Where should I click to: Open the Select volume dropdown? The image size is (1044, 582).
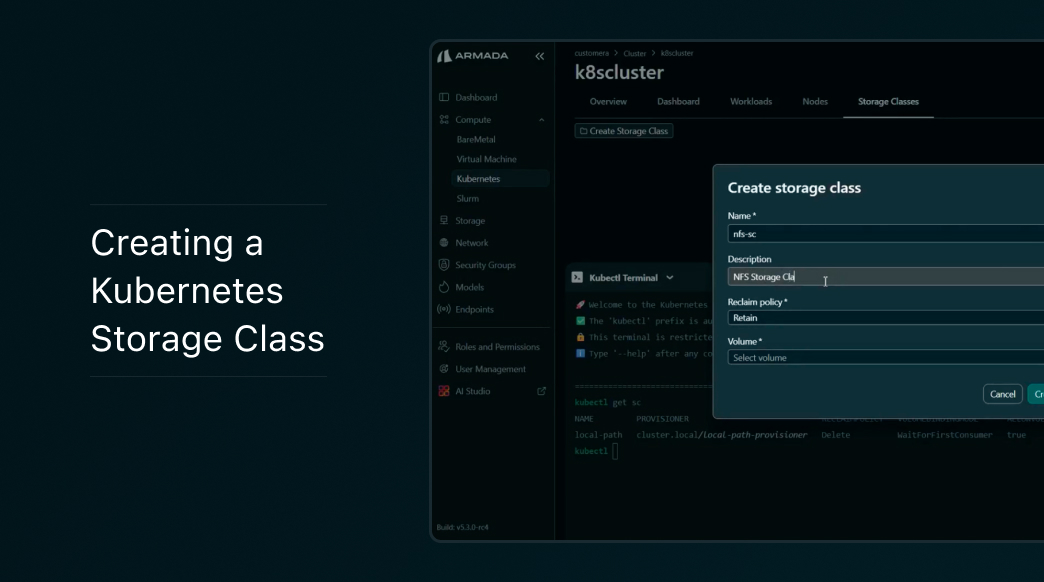(x=886, y=358)
